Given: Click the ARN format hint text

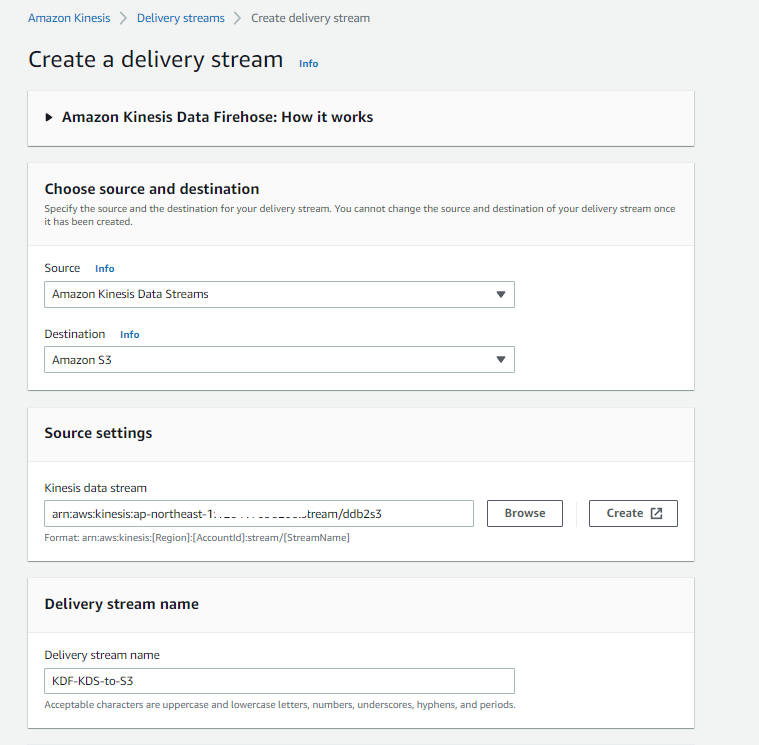Looking at the screenshot, I should coord(196,538).
